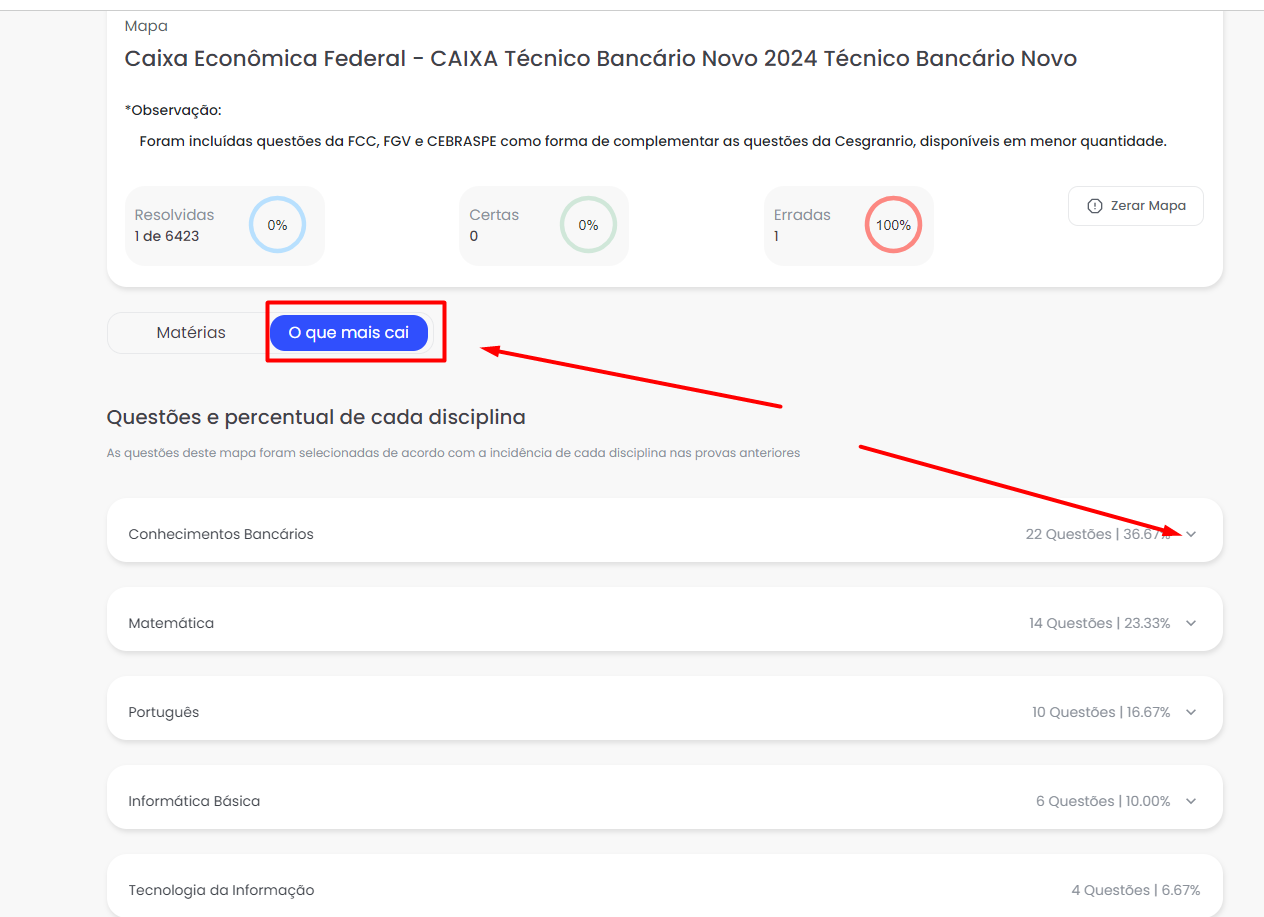Expand the Português chevron arrow

(1191, 712)
